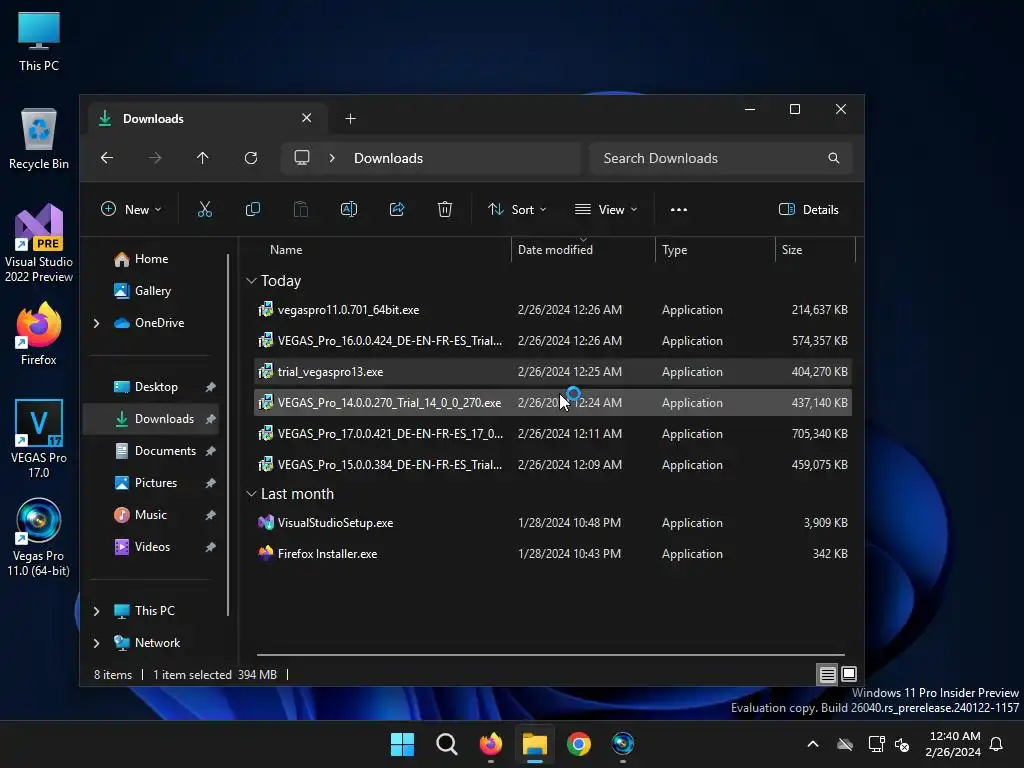
Task: Click the Downloads address bar breadcrumb
Action: click(x=388, y=159)
